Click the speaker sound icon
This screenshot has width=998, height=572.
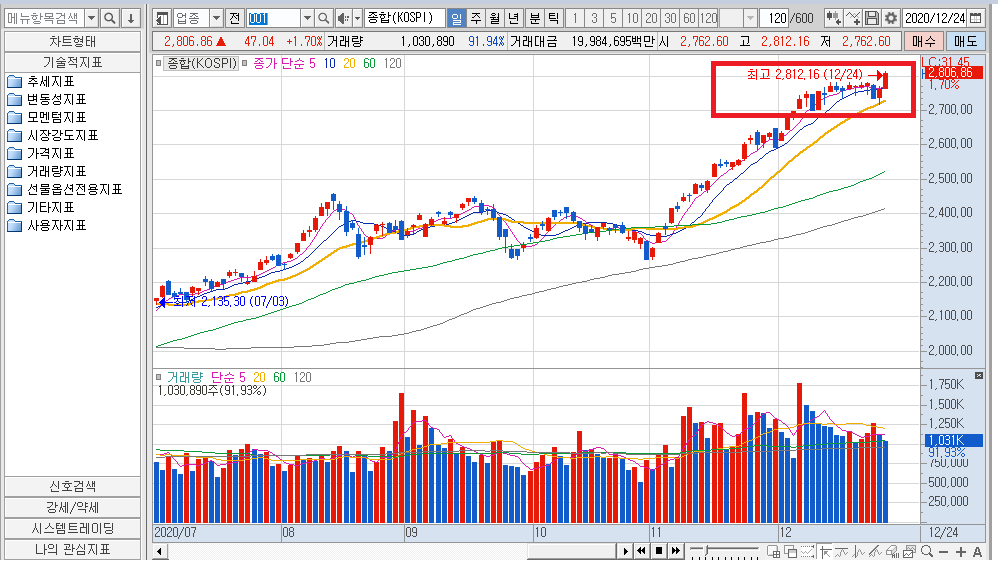click(344, 18)
